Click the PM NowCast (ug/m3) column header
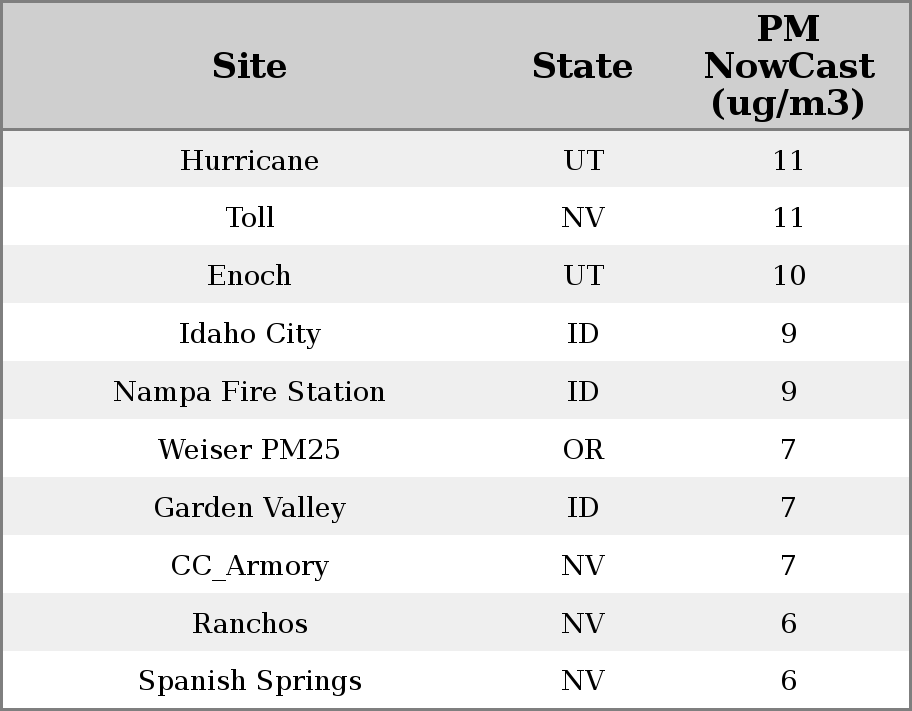Image resolution: width=912 pixels, height=711 pixels. tap(788, 66)
